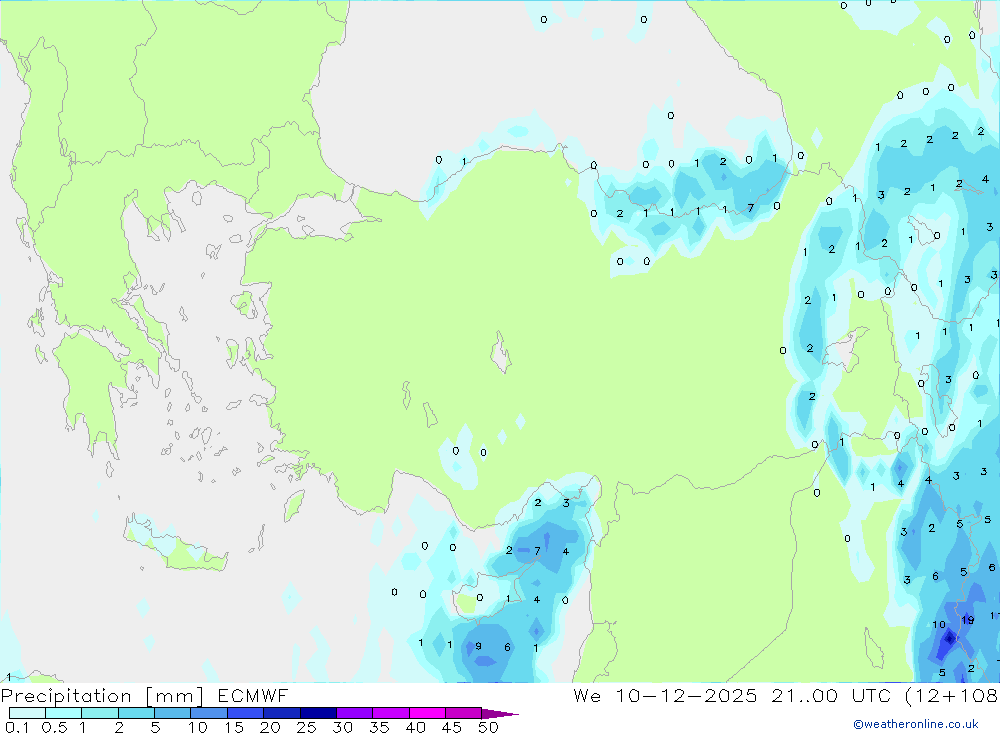Click the 20–25 mm dark blue legend swatch
This screenshot has width=1000, height=733.
[x=281, y=713]
